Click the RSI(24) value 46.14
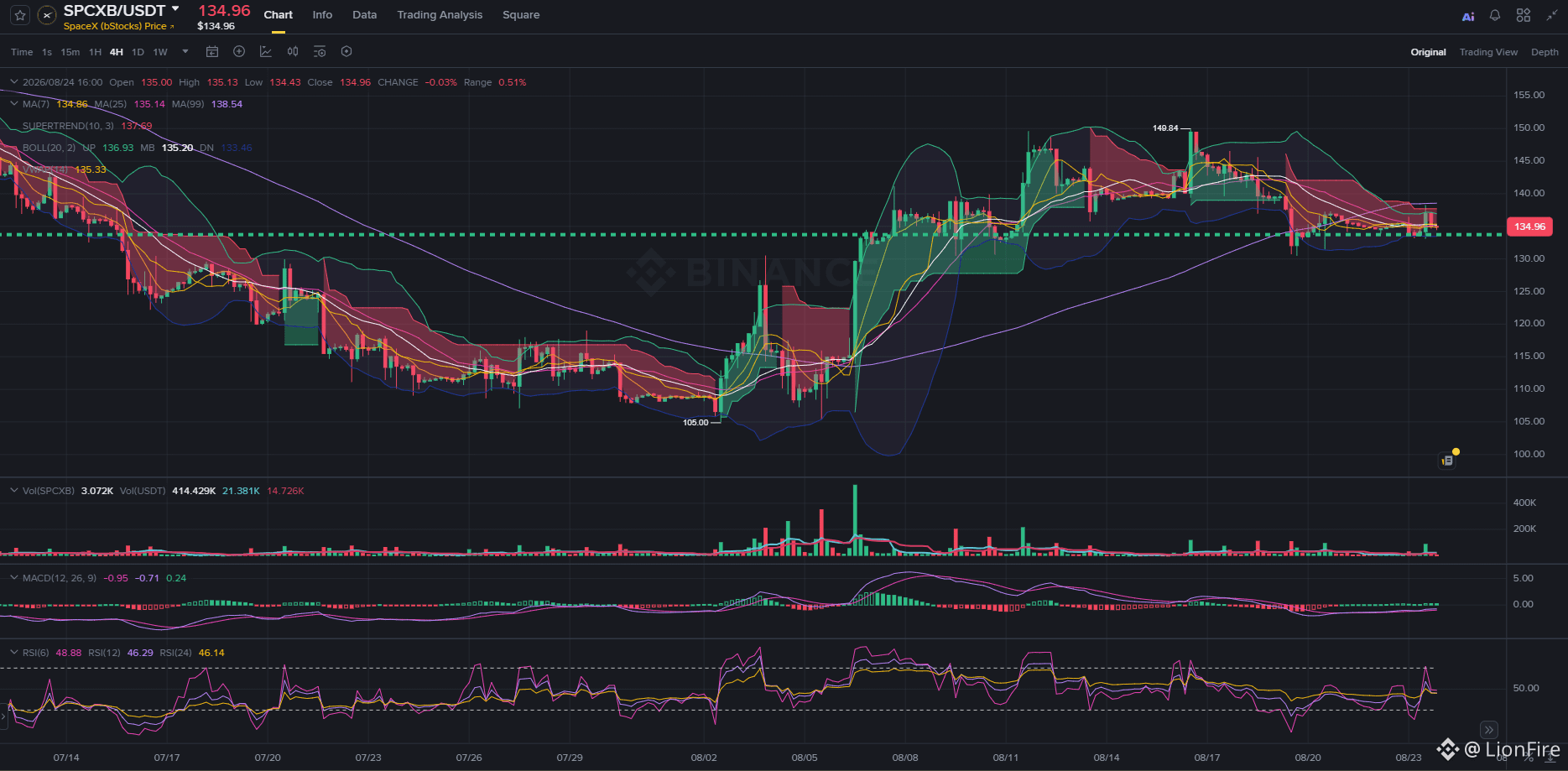1568x771 pixels. (211, 653)
